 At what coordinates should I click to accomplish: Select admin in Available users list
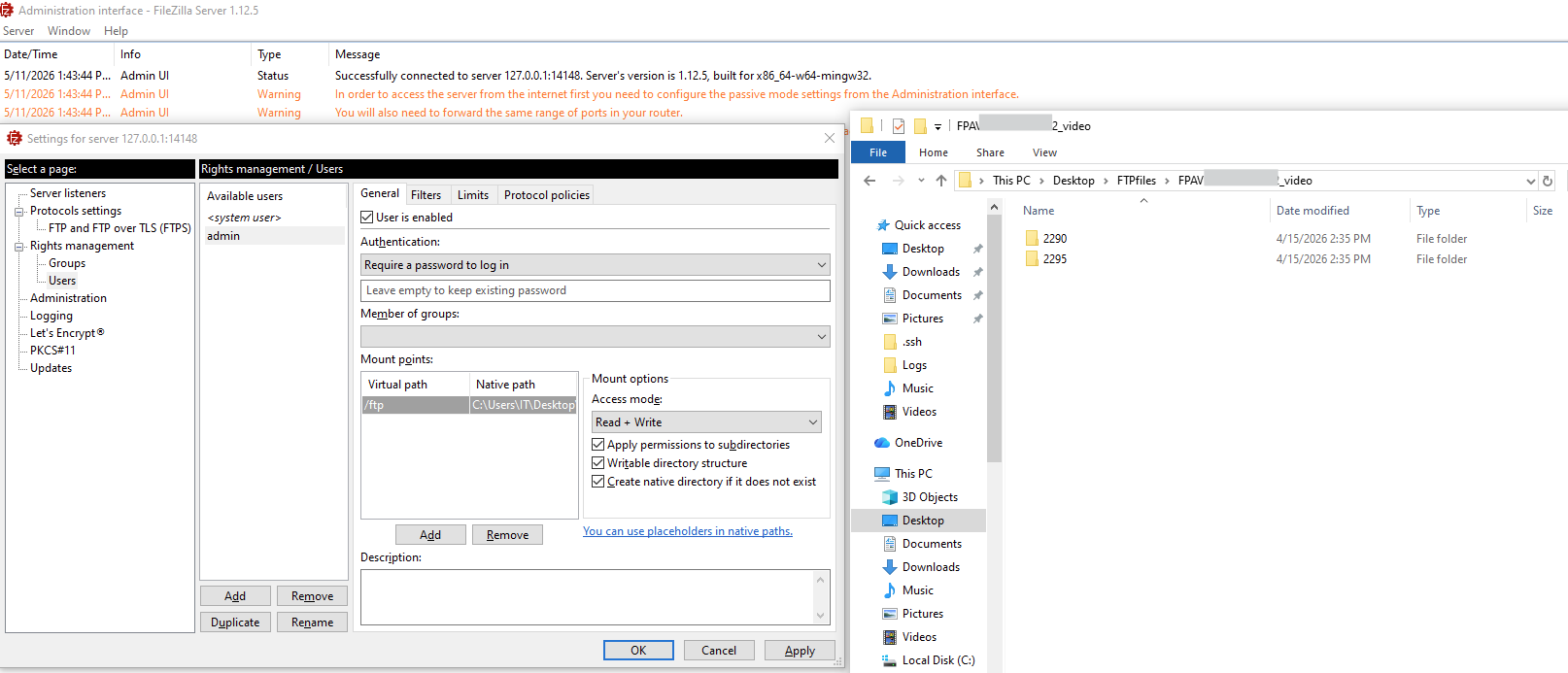(x=274, y=236)
